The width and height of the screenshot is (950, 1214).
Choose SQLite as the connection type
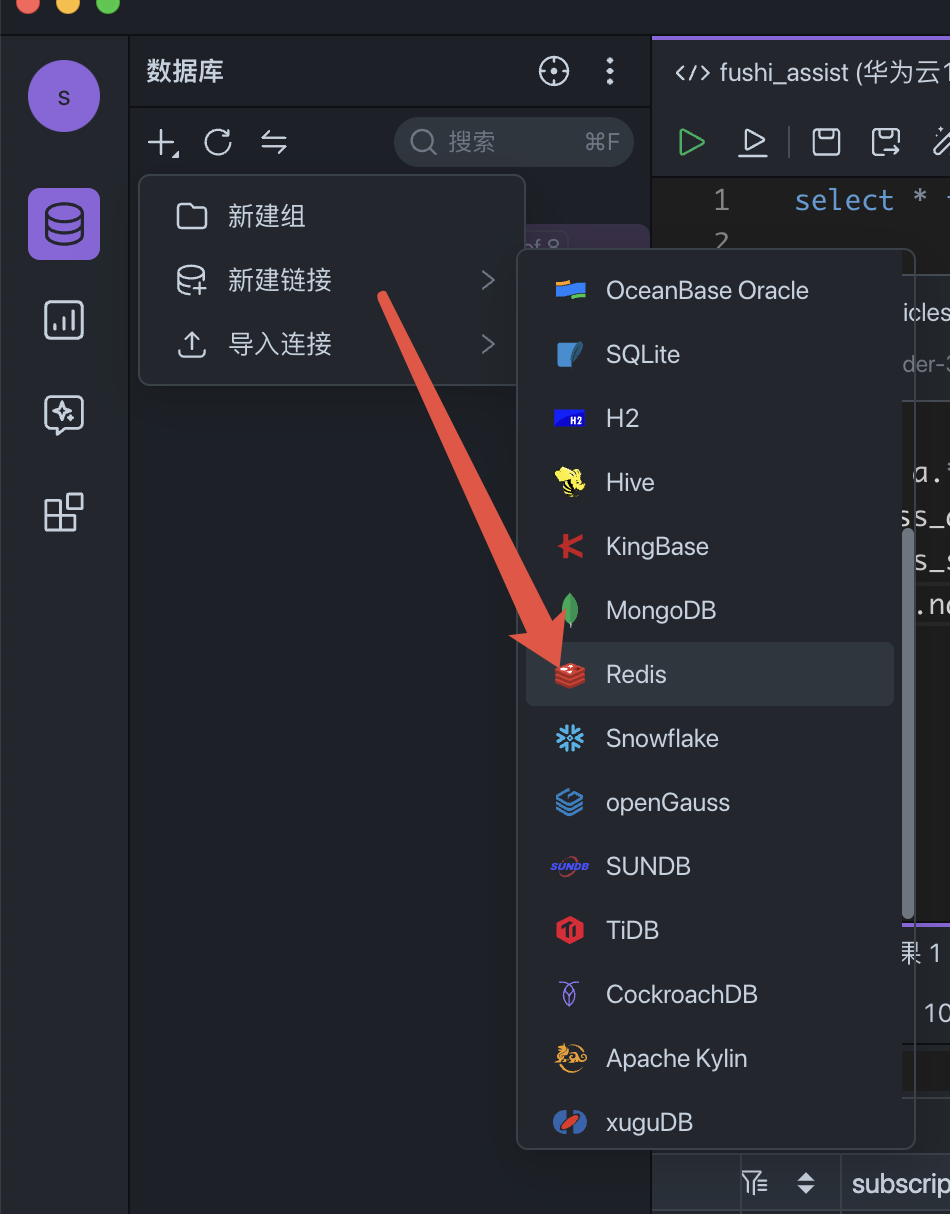tap(710, 354)
